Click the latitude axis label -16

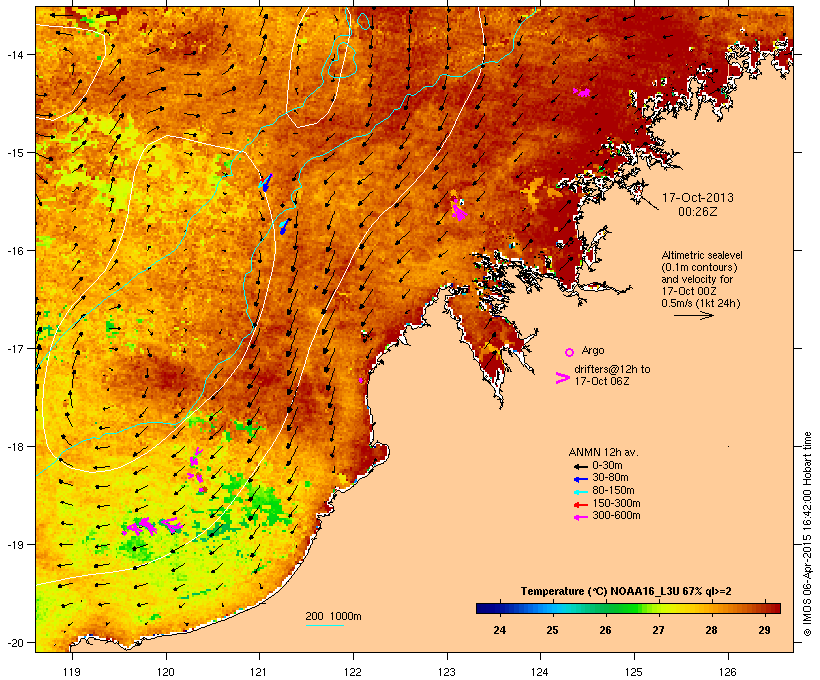[15, 251]
